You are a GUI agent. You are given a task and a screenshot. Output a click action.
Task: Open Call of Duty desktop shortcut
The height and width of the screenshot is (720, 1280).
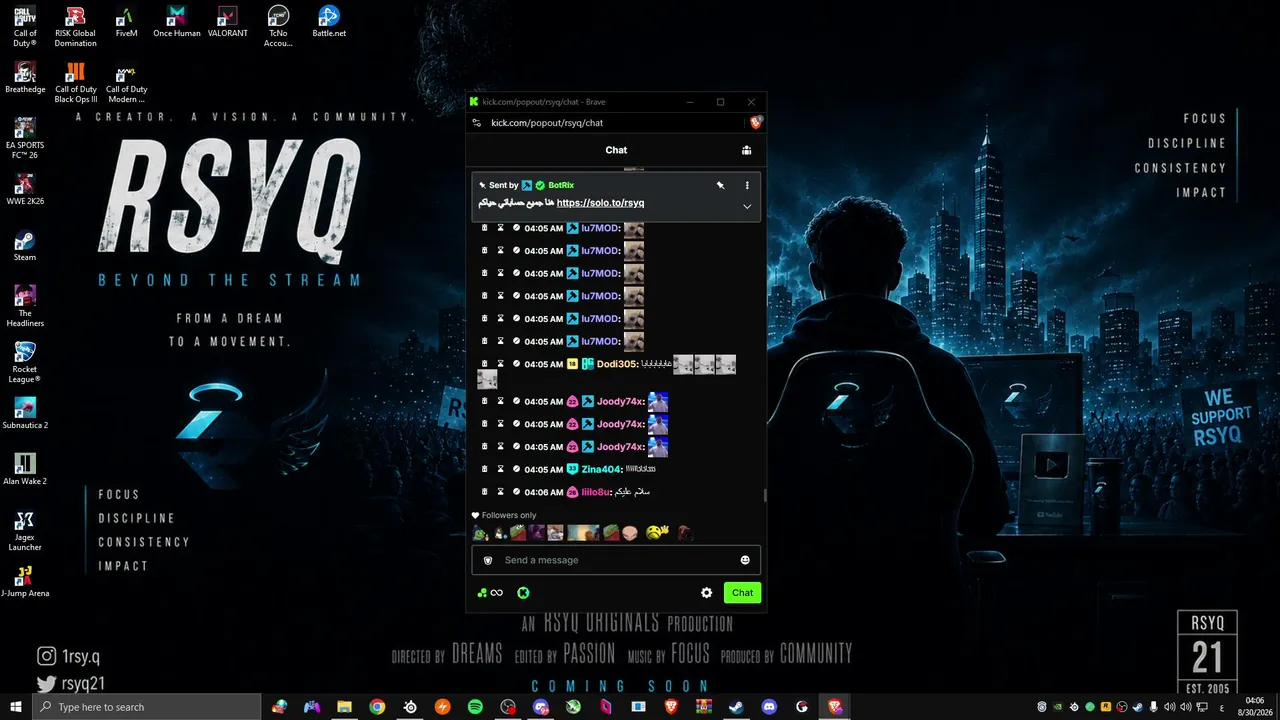pyautogui.click(x=25, y=27)
